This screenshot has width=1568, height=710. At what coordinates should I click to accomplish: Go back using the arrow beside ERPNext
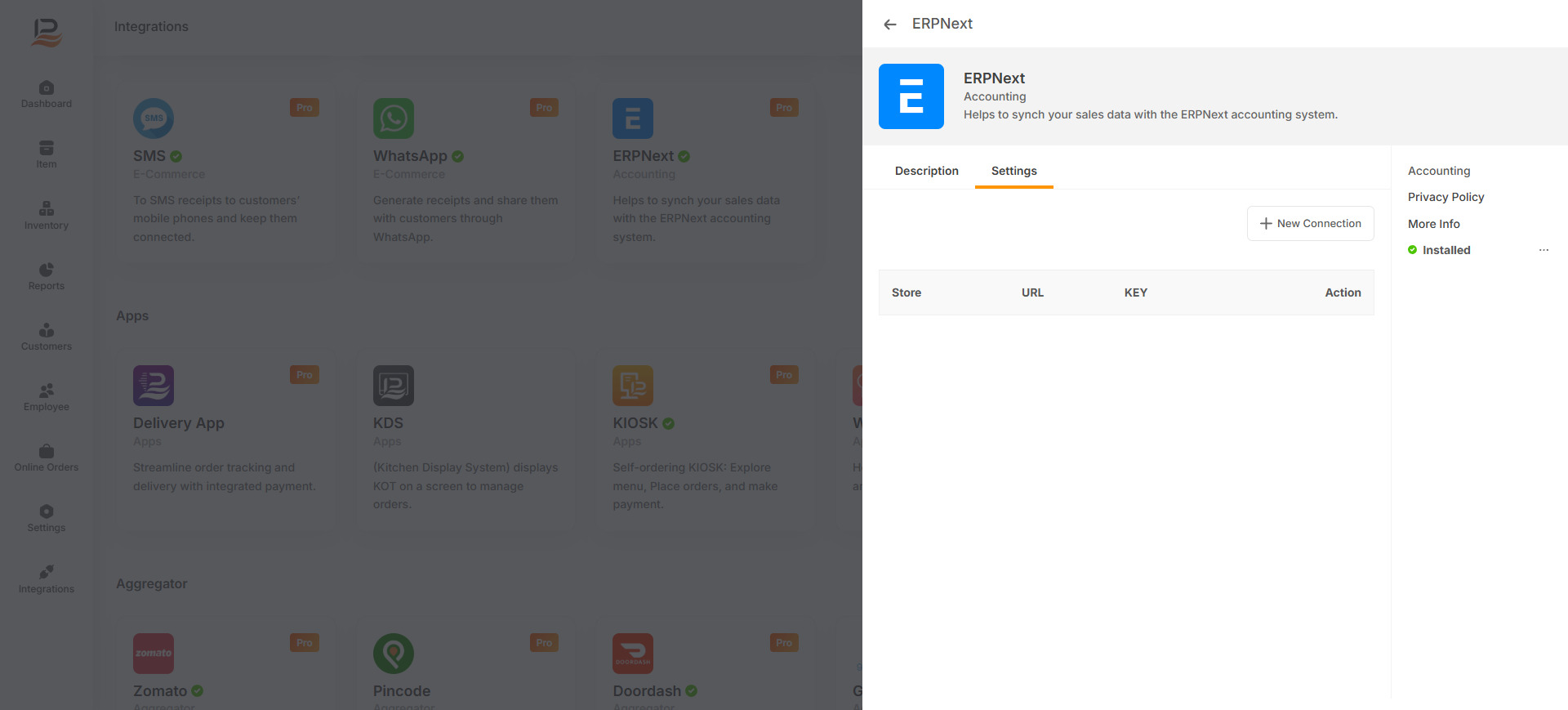[890, 25]
